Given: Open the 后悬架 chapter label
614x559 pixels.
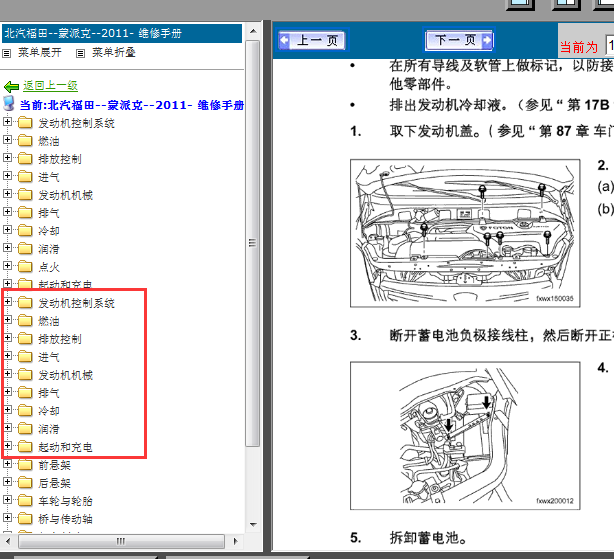Looking at the screenshot, I should [54, 483].
